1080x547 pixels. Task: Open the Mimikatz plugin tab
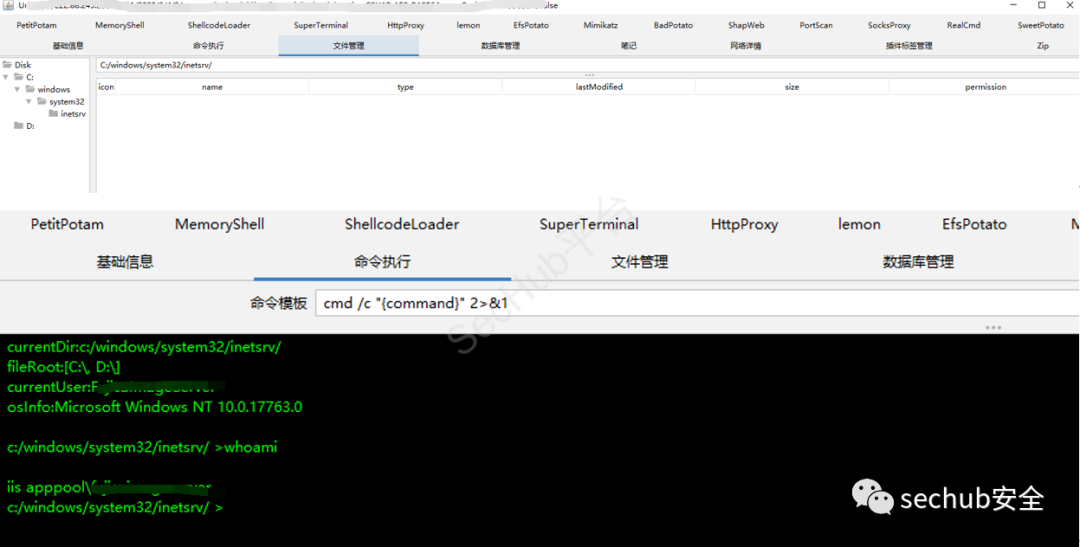coord(600,25)
